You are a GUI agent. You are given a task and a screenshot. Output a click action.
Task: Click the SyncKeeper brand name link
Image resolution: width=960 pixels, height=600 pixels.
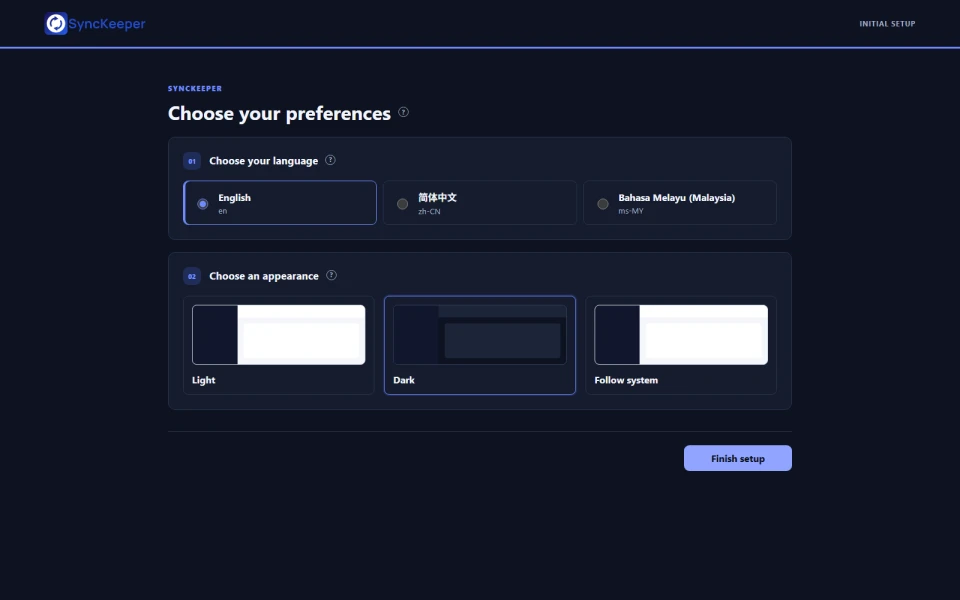107,24
